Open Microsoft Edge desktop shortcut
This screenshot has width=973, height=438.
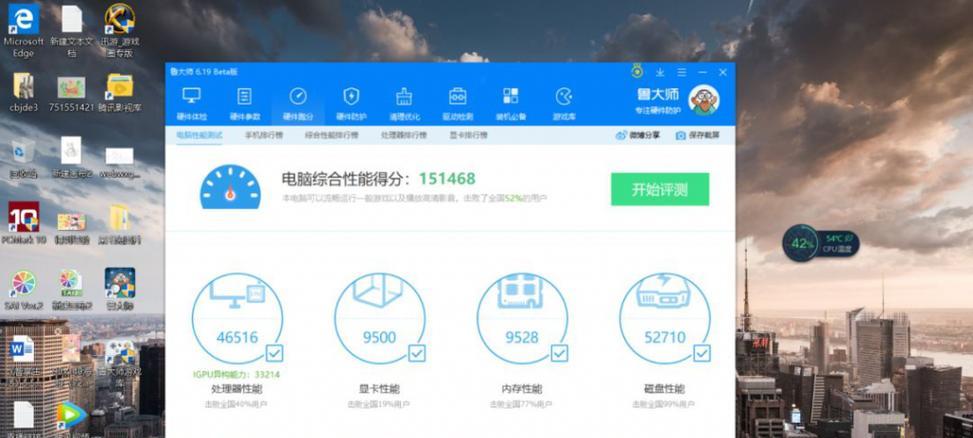[24, 31]
